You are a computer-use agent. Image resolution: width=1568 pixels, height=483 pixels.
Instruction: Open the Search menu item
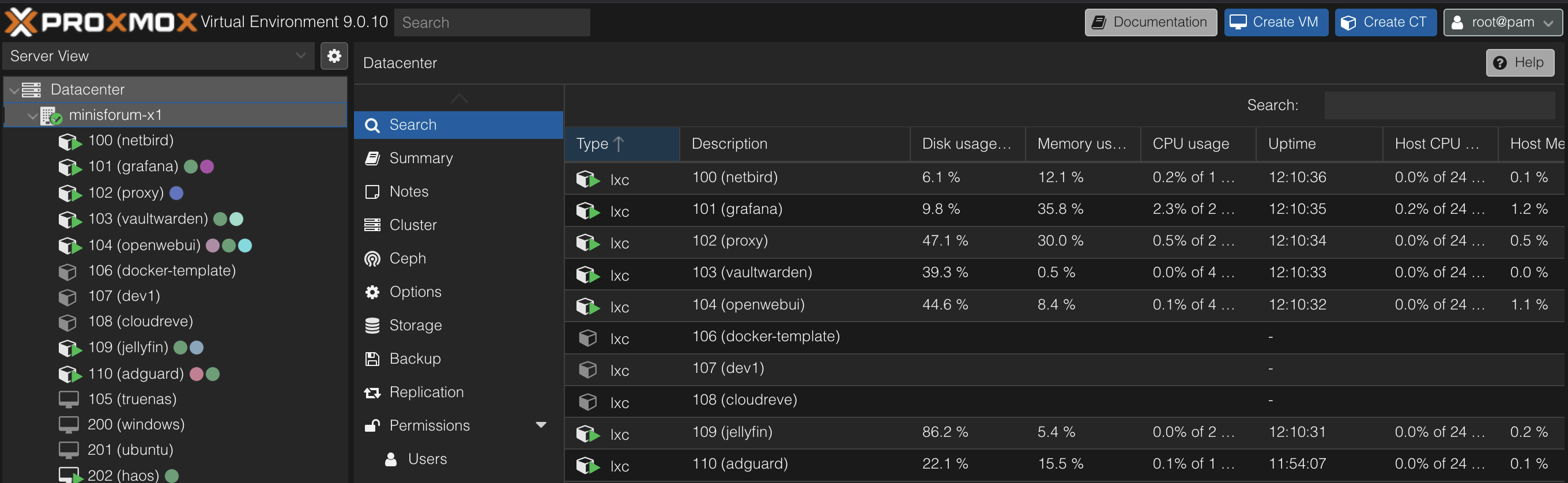pyautogui.click(x=458, y=124)
